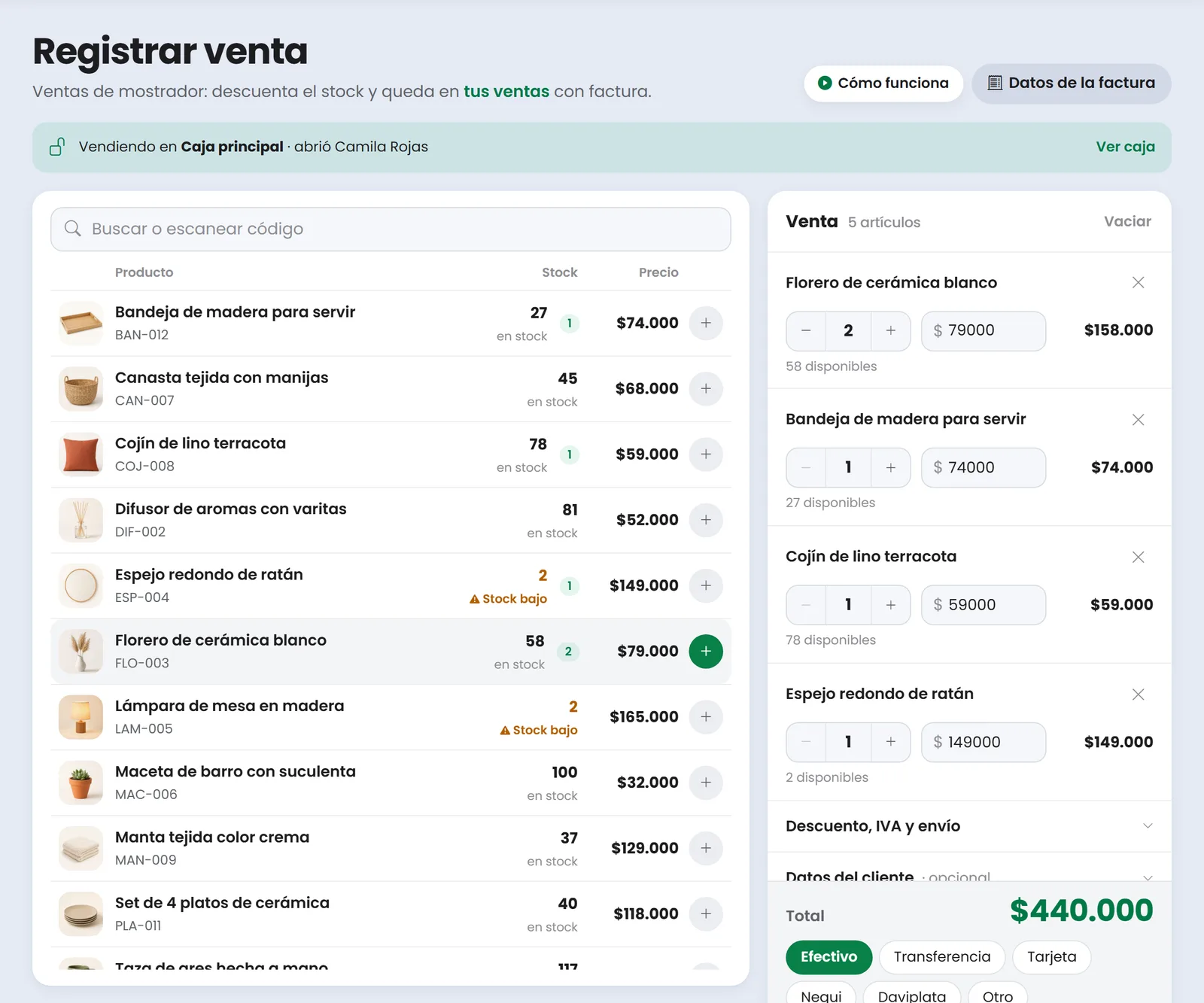Edit Espejo price field 149000
1204x1003 pixels.
984,742
